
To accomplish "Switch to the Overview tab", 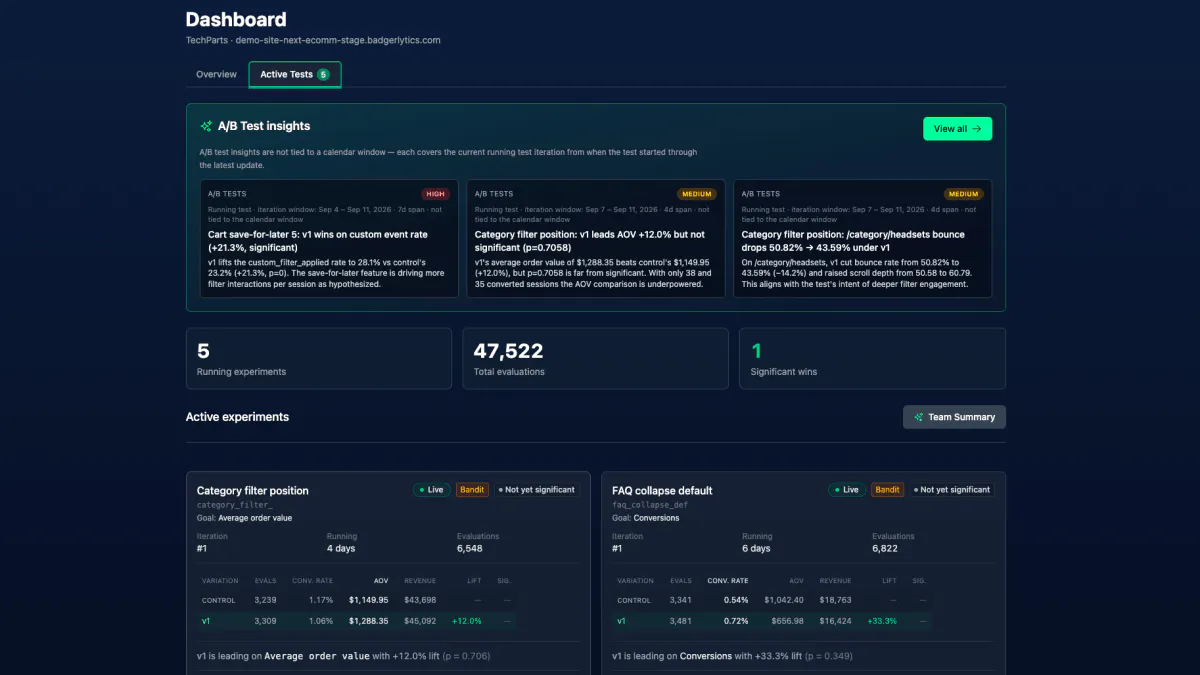I will 216,75.
